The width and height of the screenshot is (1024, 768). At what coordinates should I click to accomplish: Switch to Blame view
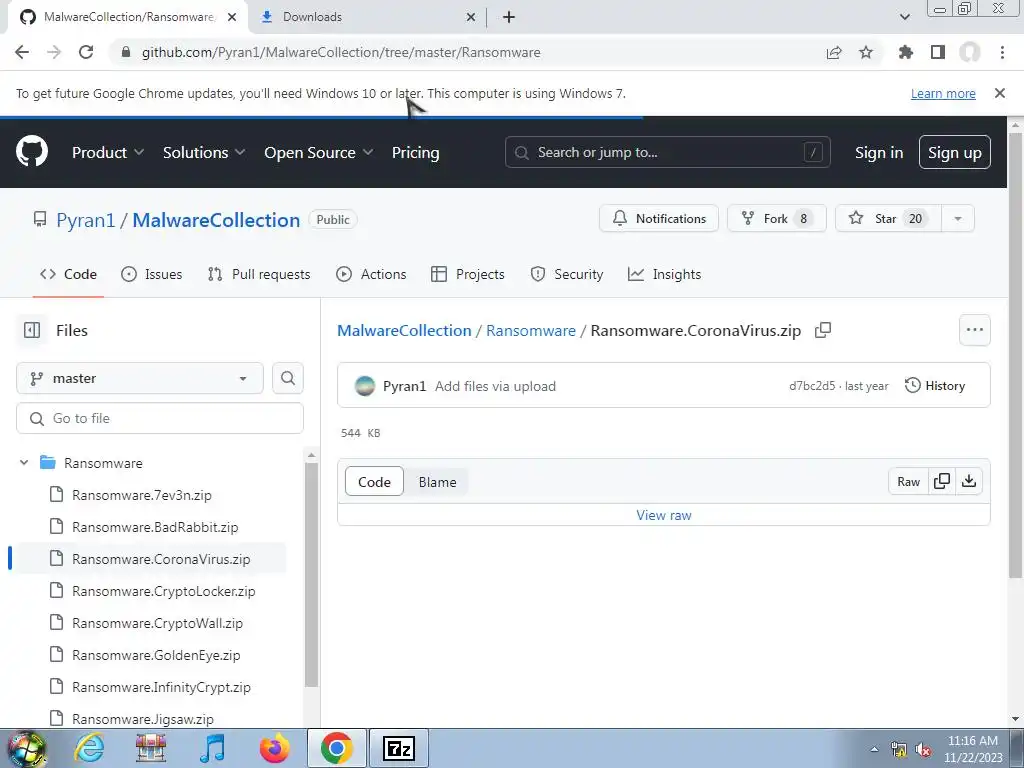[x=438, y=482]
